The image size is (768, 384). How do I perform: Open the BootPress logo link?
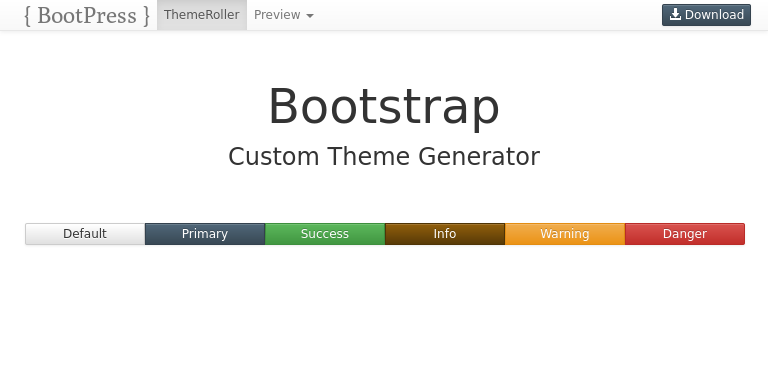tap(87, 15)
